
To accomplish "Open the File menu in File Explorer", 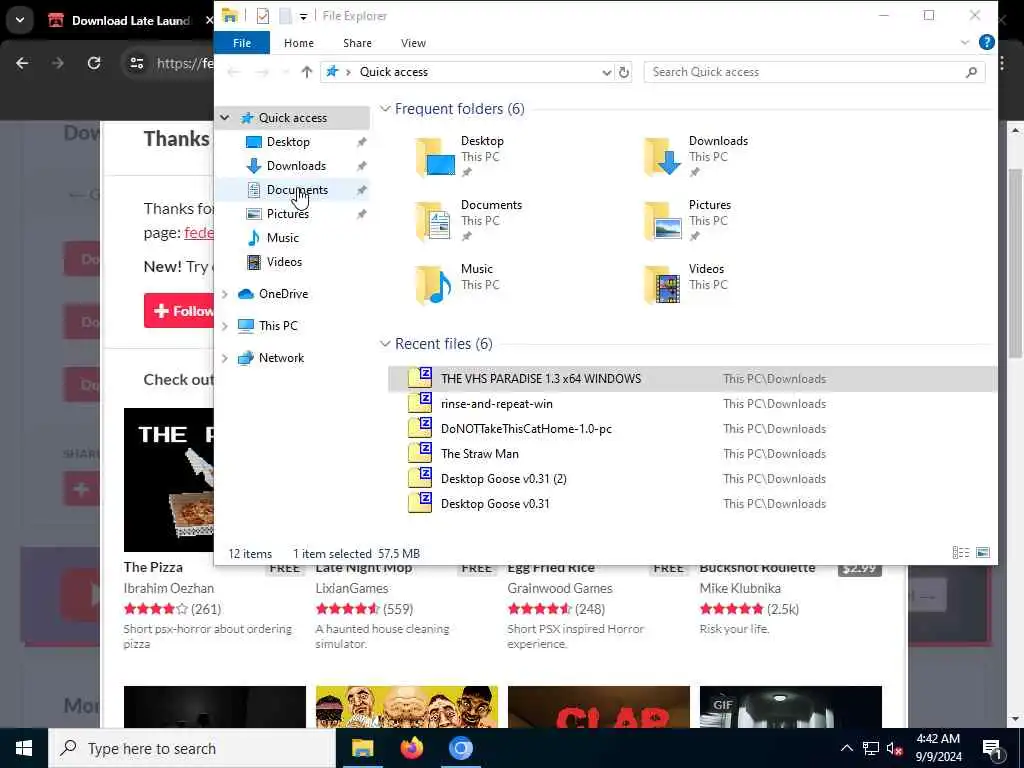I will coord(242,43).
